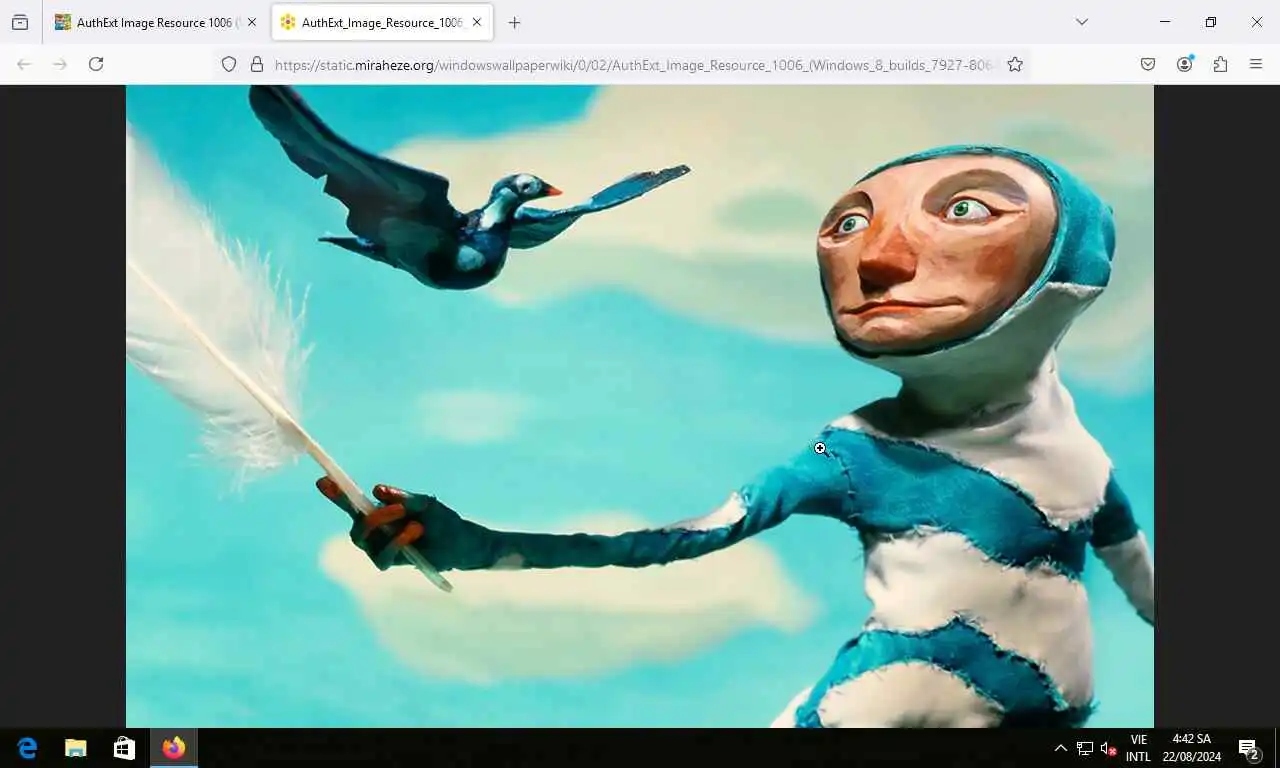Screen dimensions: 1280x768
Task: Bookmark this page with star icon
Action: tap(1015, 64)
